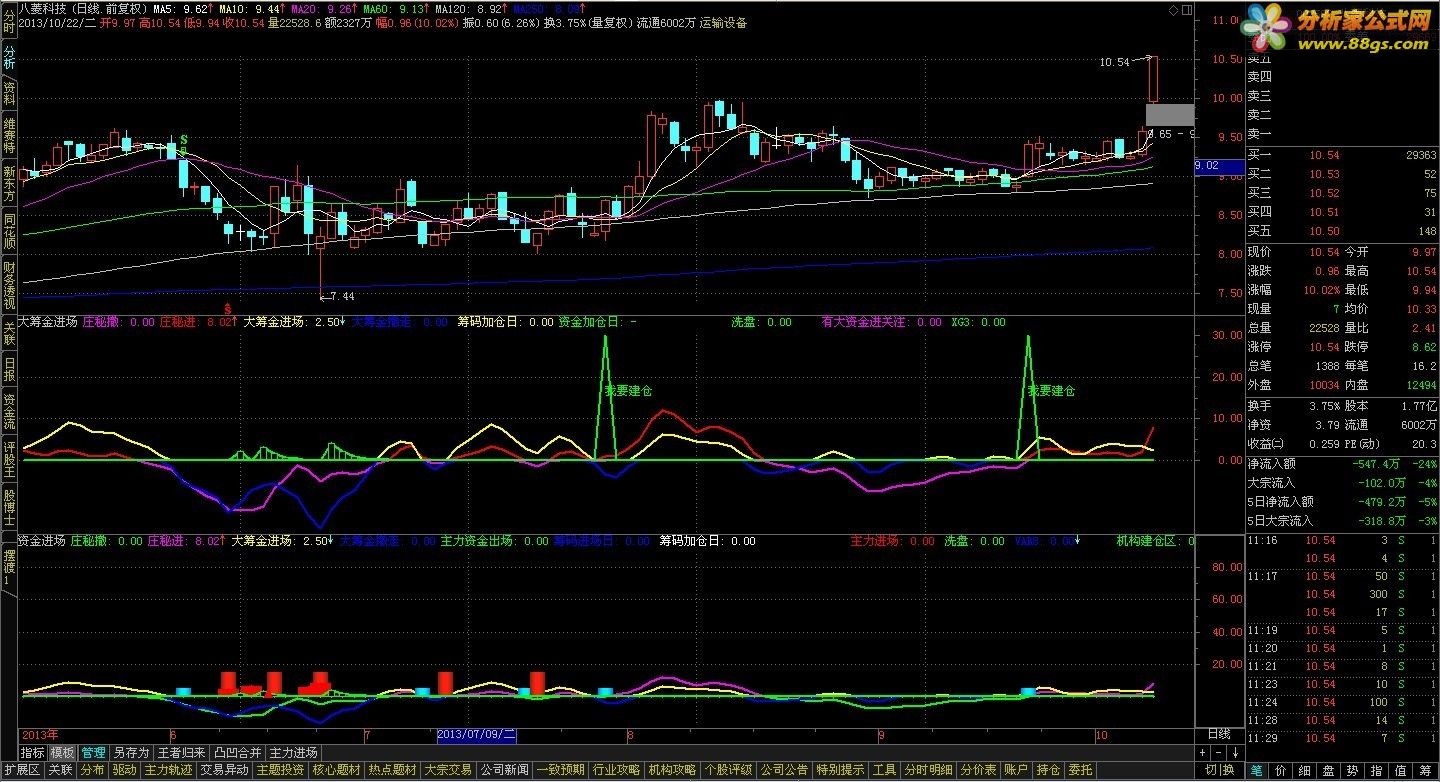This screenshot has height=782, width=1440.
Task: Select the 势 tab in quote panel
Action: (1352, 770)
